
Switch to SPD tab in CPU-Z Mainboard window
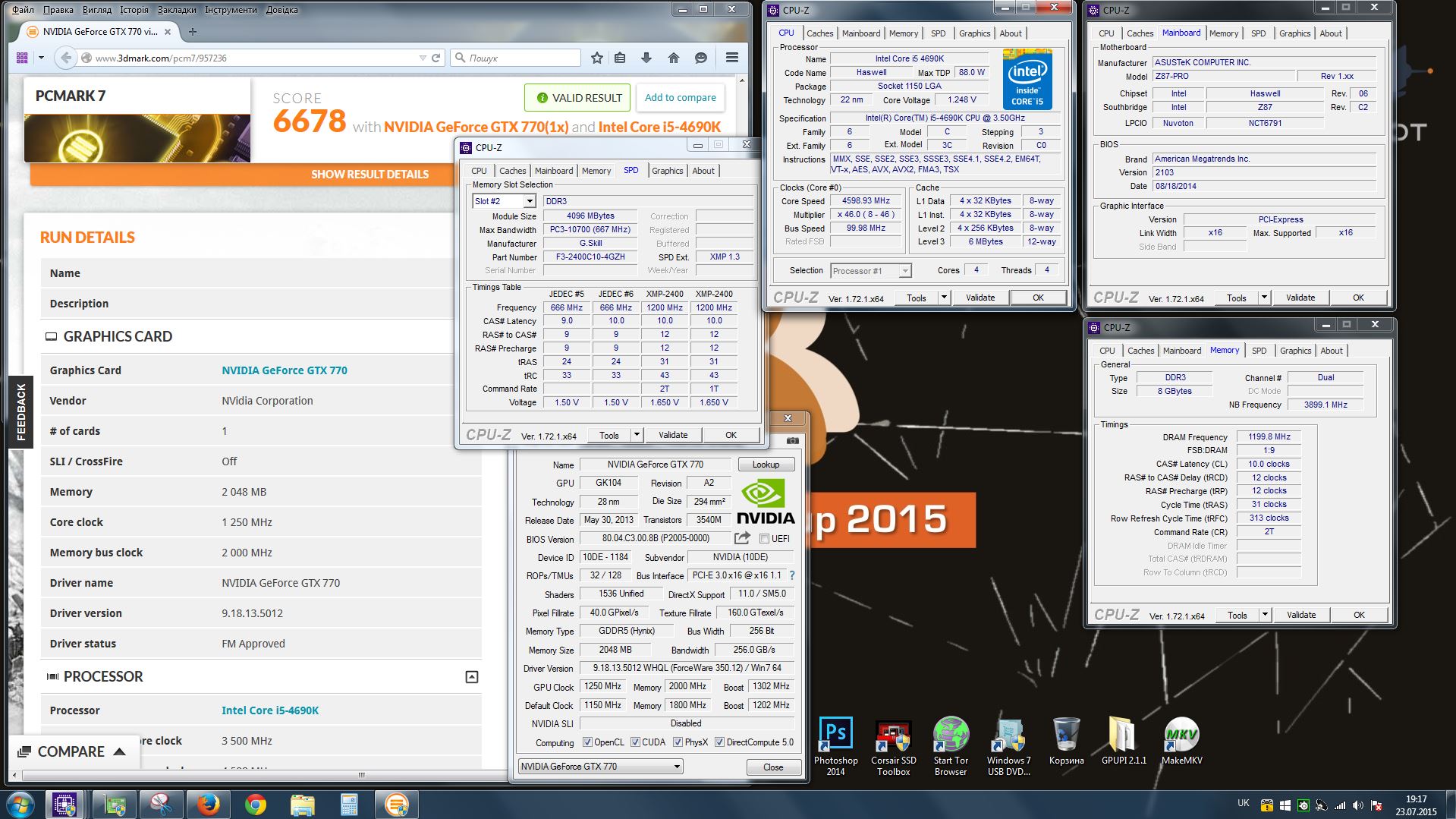pos(1258,33)
